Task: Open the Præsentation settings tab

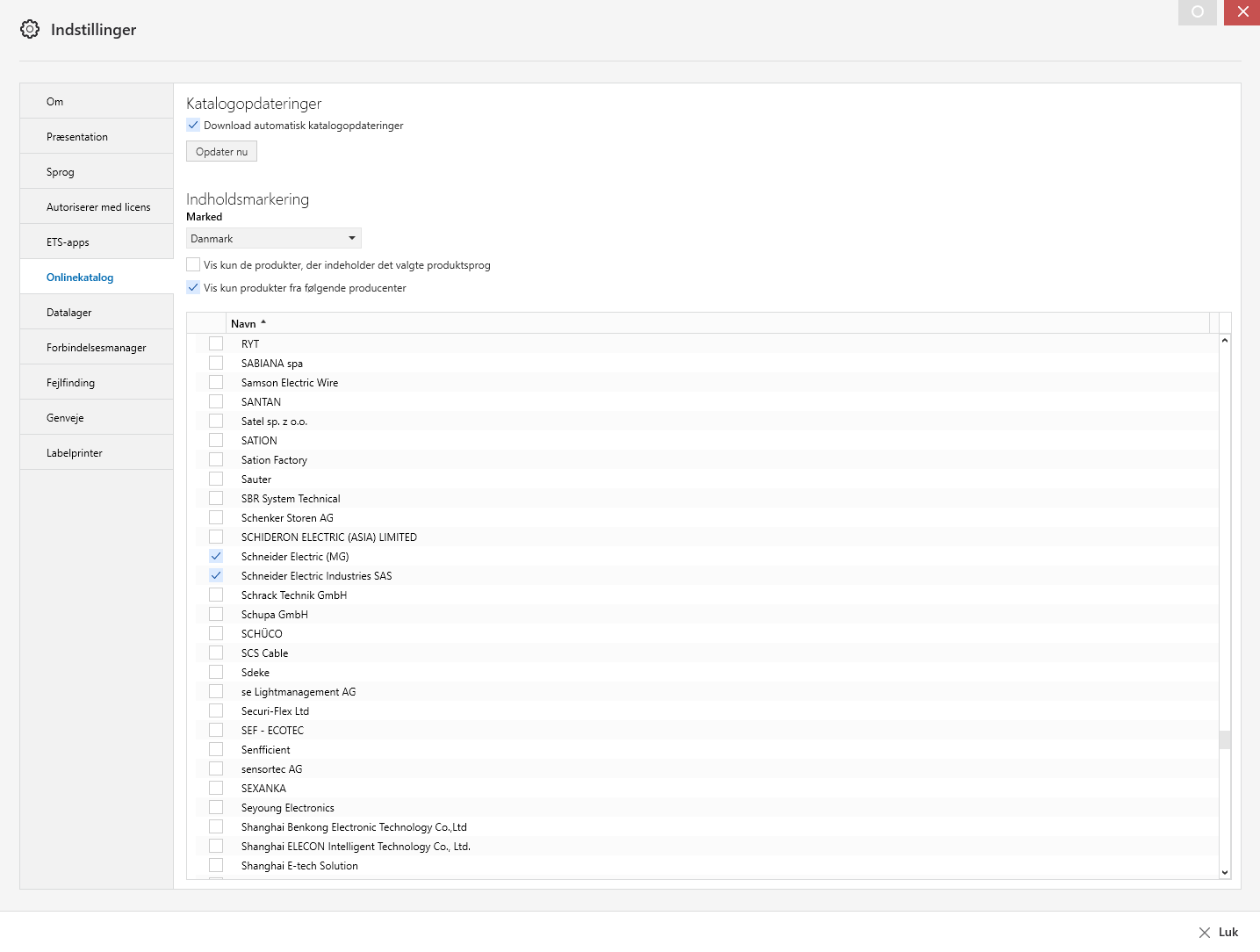Action: (x=97, y=136)
